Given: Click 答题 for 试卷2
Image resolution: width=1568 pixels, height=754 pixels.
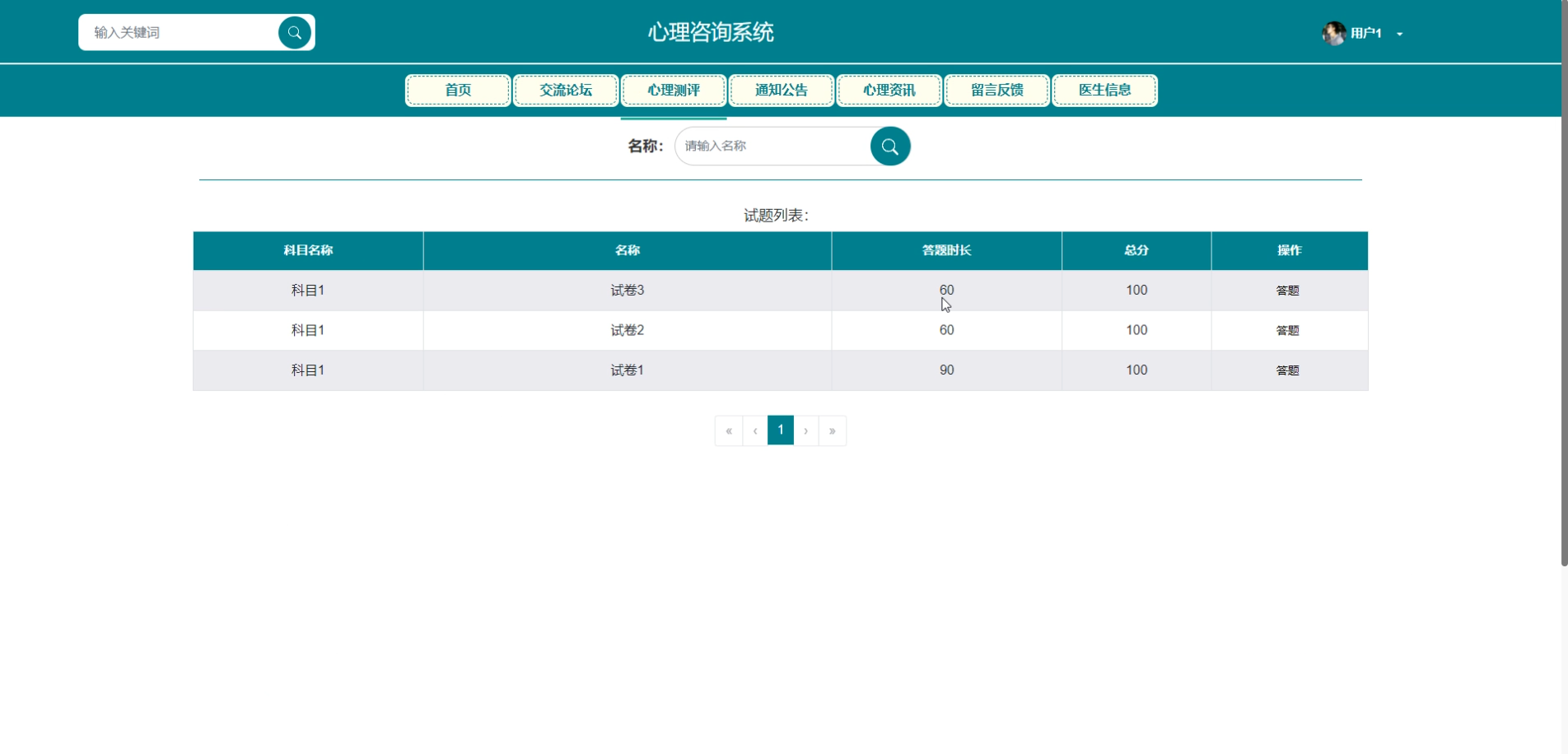Looking at the screenshot, I should [x=1288, y=331].
